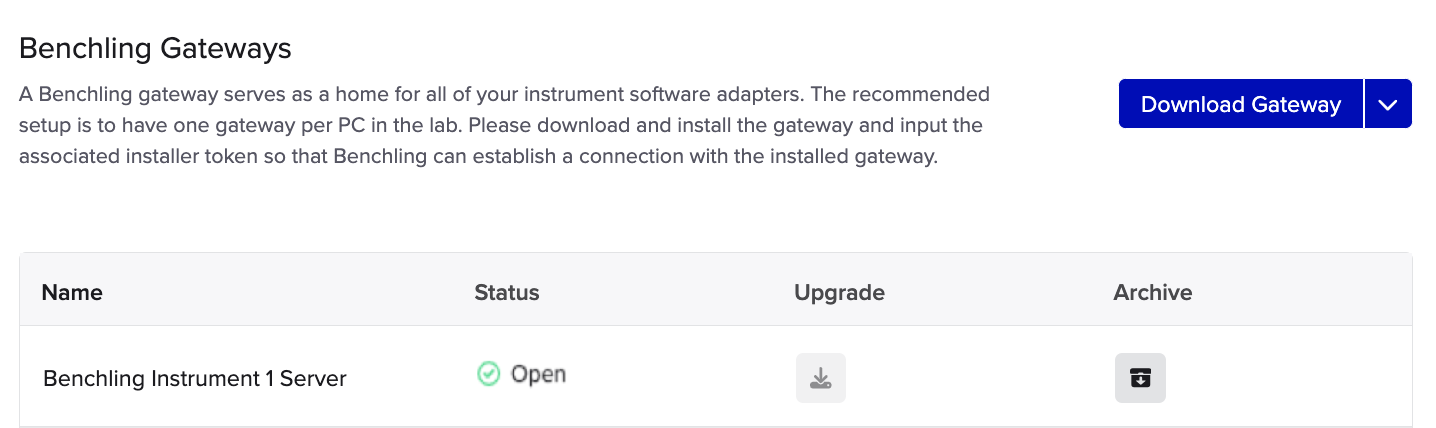Click the Download Gateway button
The image size is (1436, 428).
coord(1240,104)
